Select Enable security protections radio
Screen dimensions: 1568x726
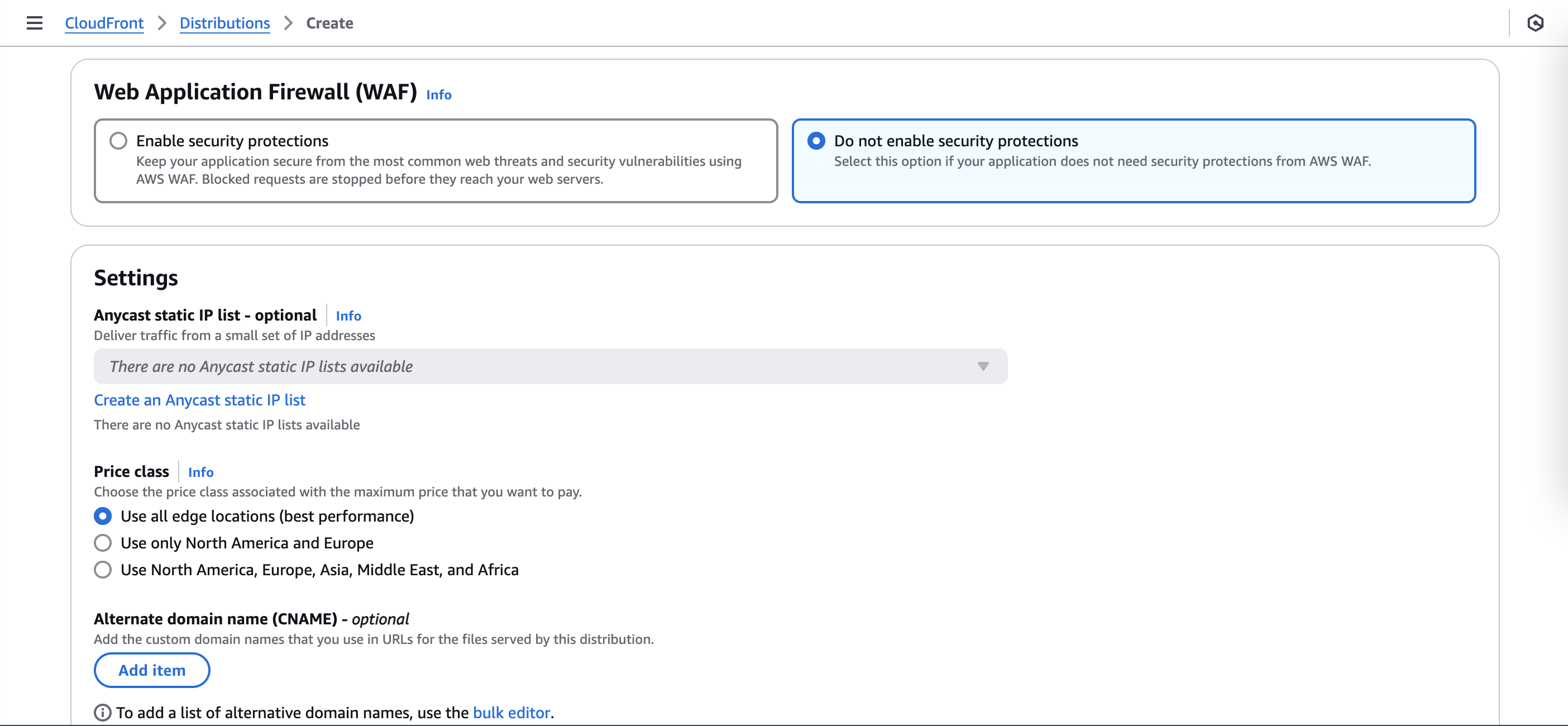(118, 141)
